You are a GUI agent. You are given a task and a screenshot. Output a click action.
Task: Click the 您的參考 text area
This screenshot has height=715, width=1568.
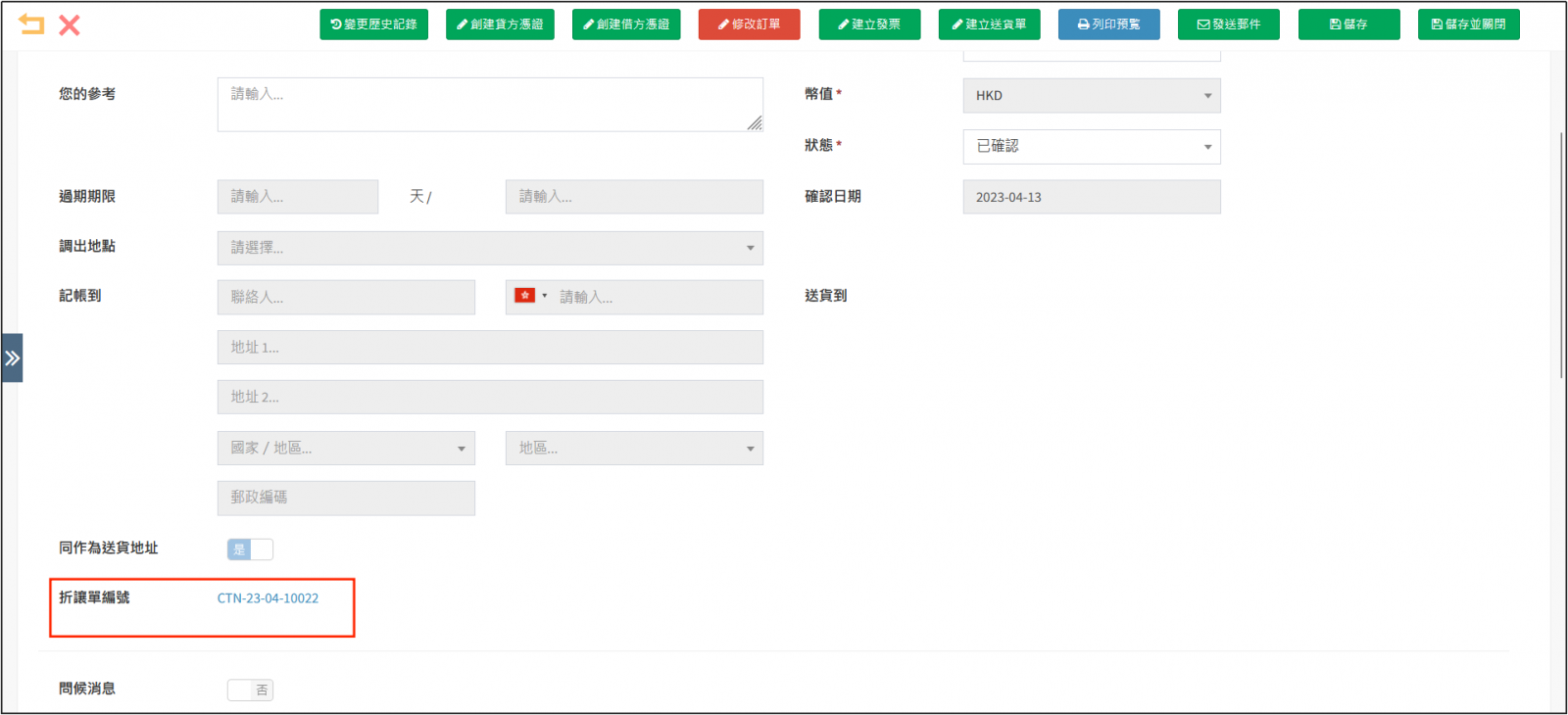489,105
